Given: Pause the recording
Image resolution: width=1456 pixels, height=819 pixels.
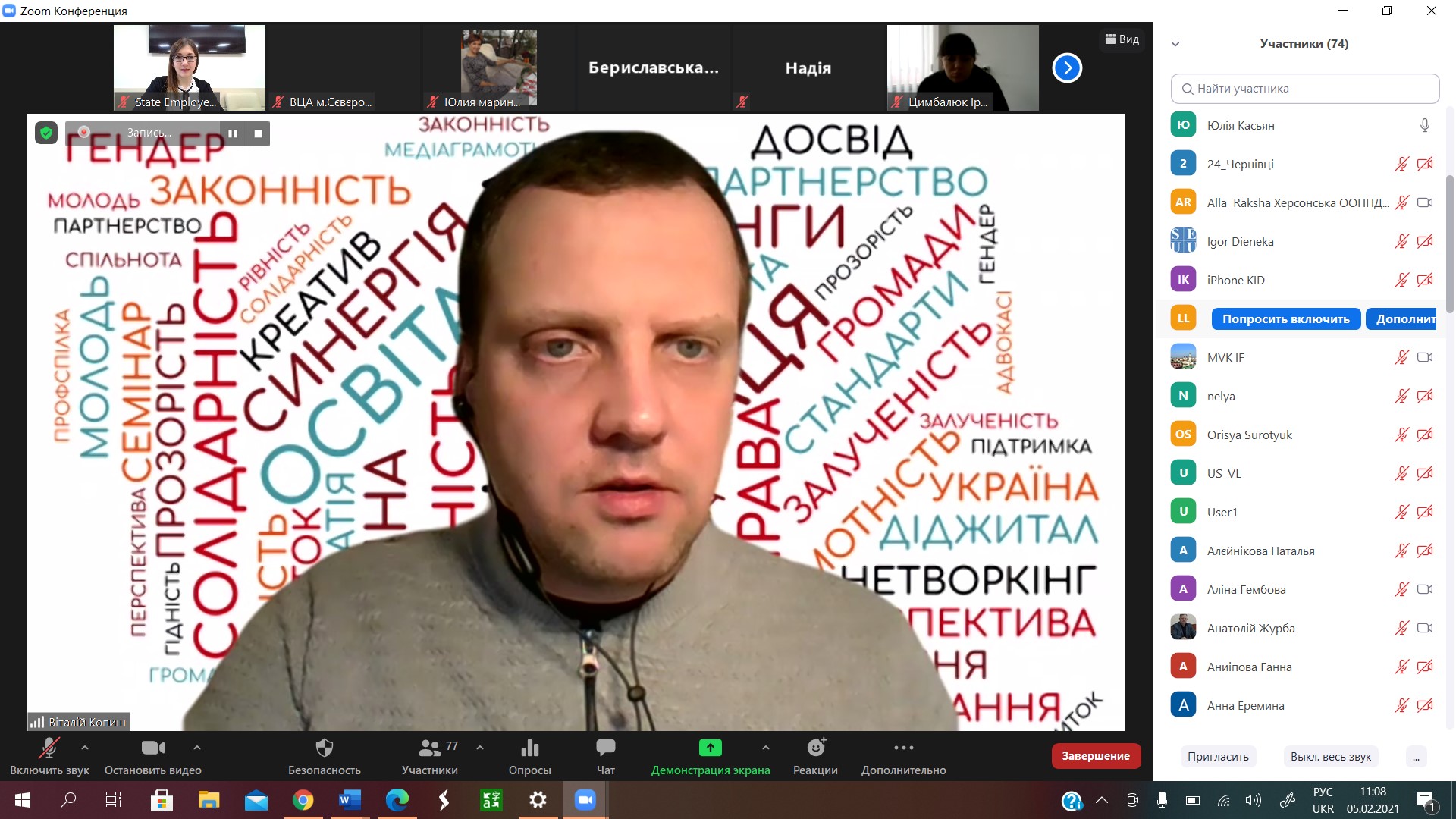Looking at the screenshot, I should tap(233, 133).
